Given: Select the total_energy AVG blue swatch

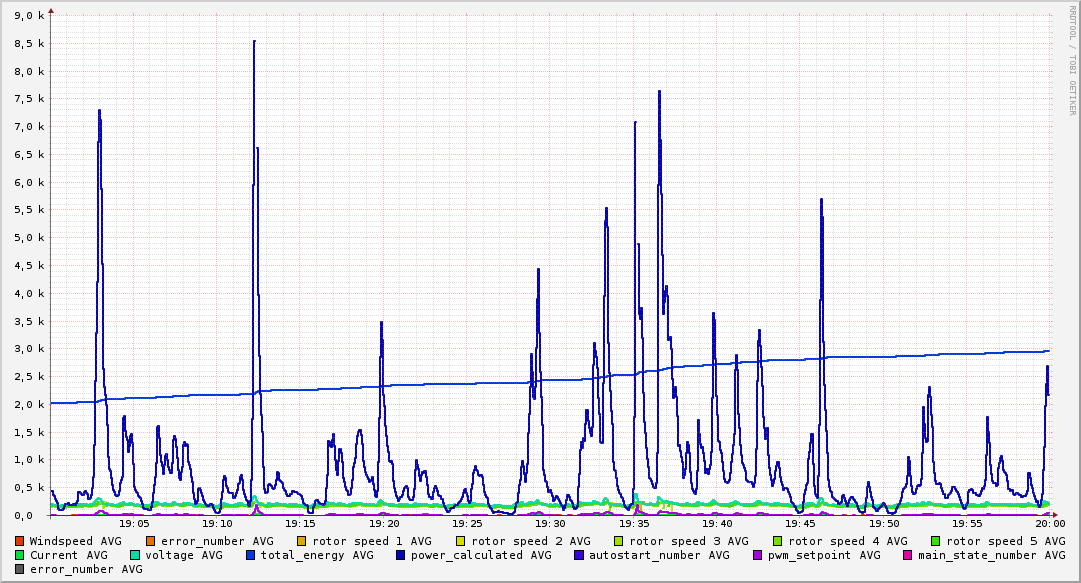Looking at the screenshot, I should click(x=251, y=555).
